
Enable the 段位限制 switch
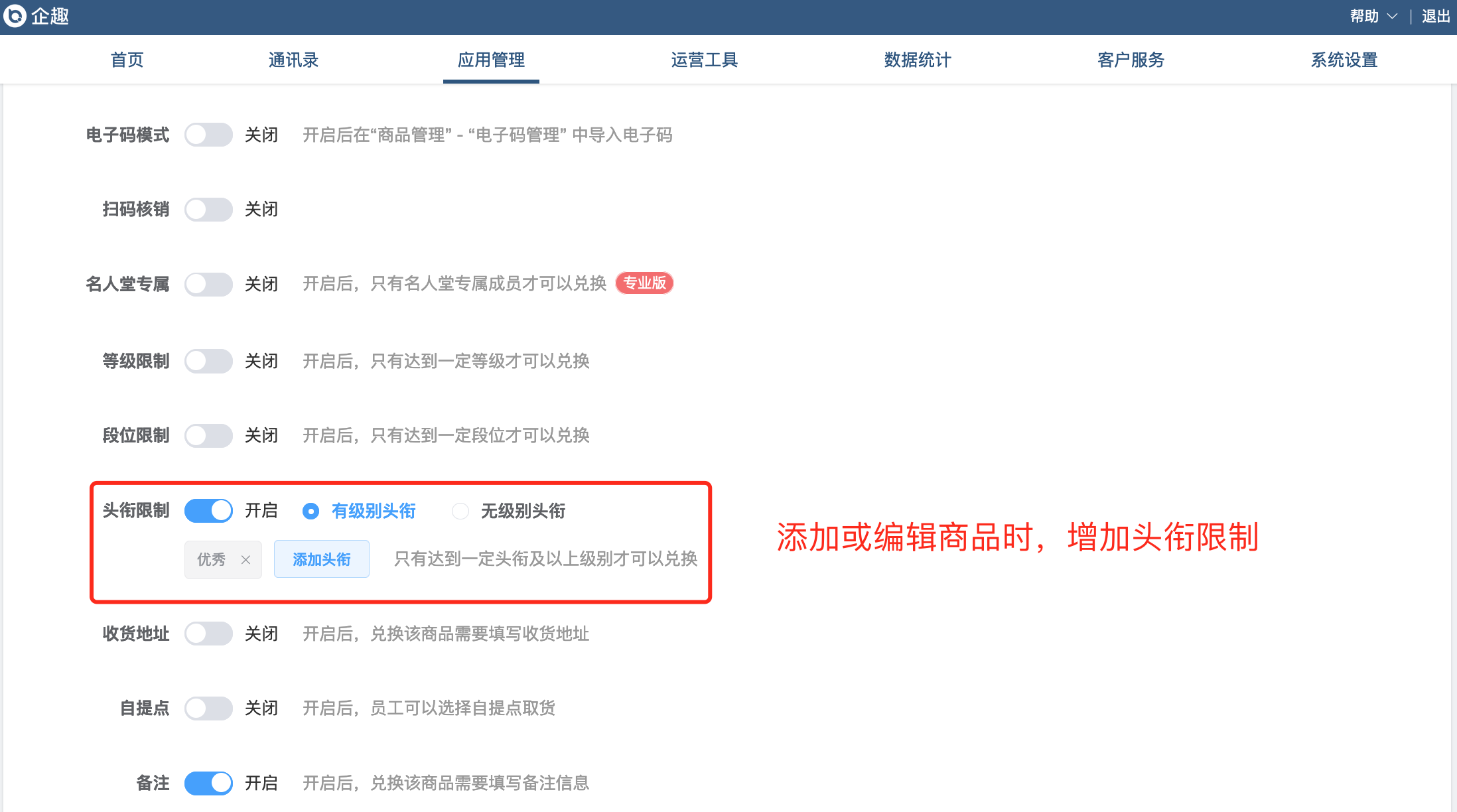click(x=208, y=436)
